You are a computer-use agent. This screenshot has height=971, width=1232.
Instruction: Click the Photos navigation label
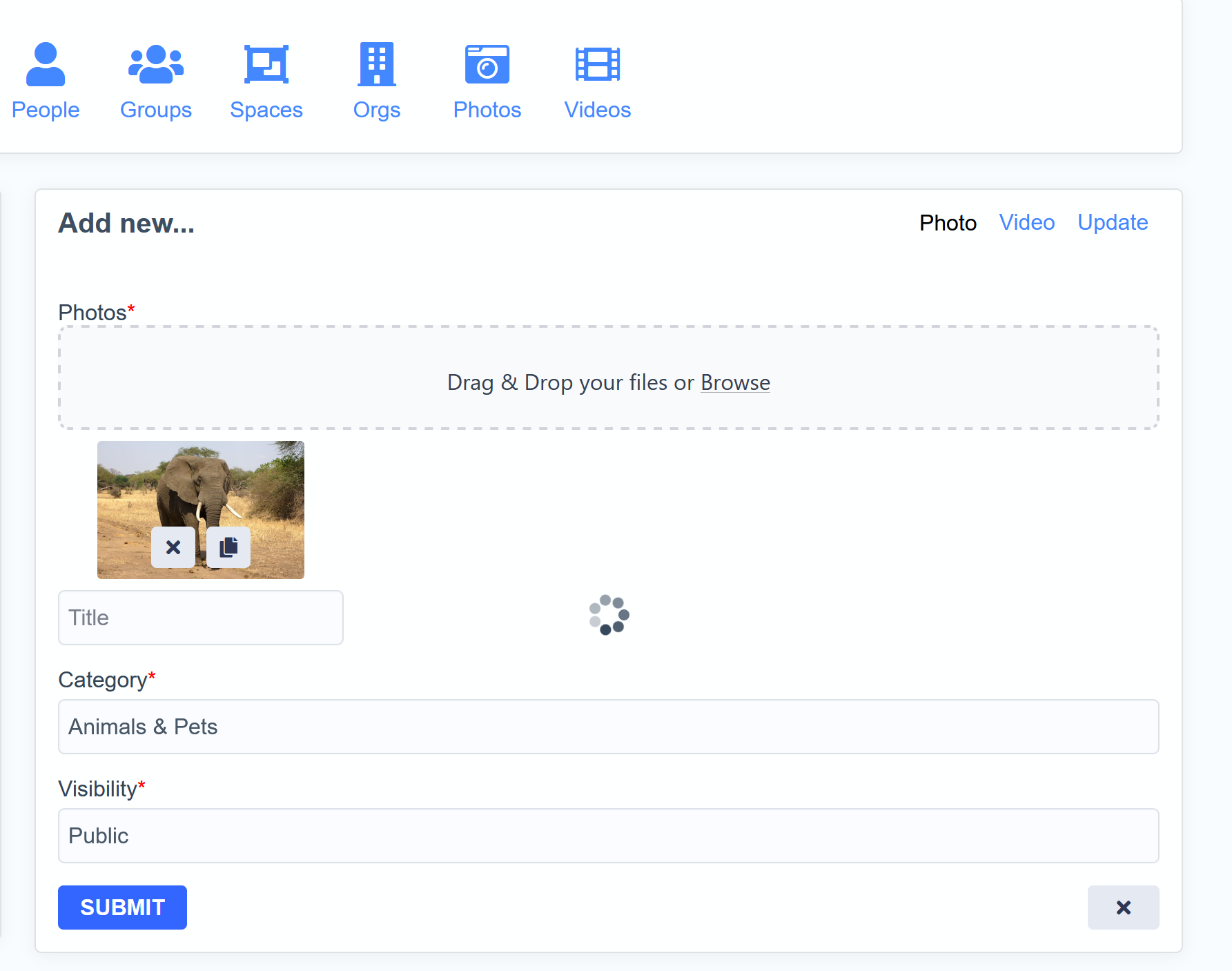(x=487, y=110)
